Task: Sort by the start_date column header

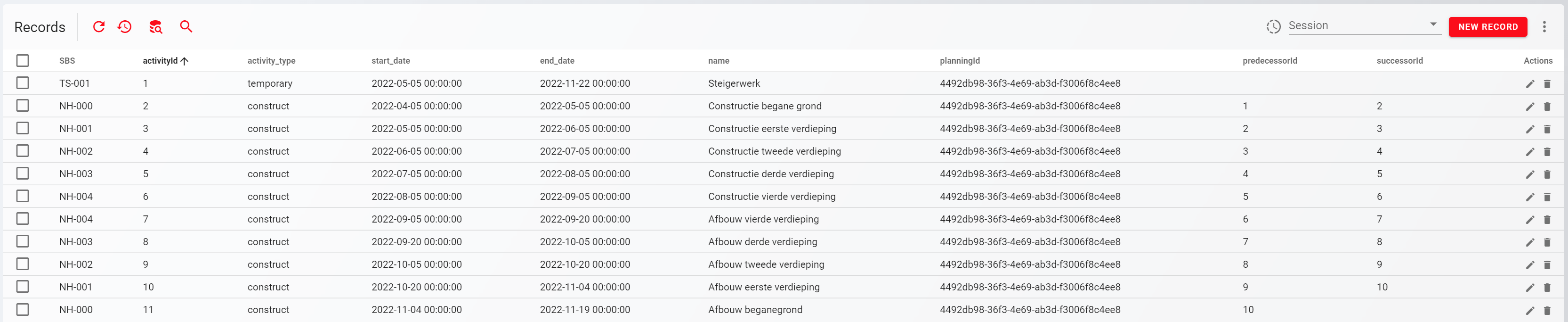Action: [390, 61]
